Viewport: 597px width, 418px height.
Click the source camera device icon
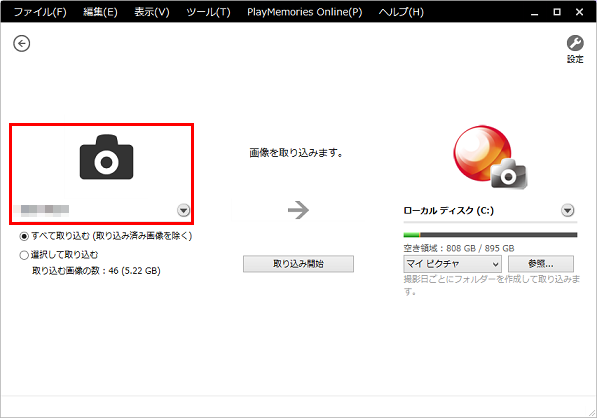[106, 157]
